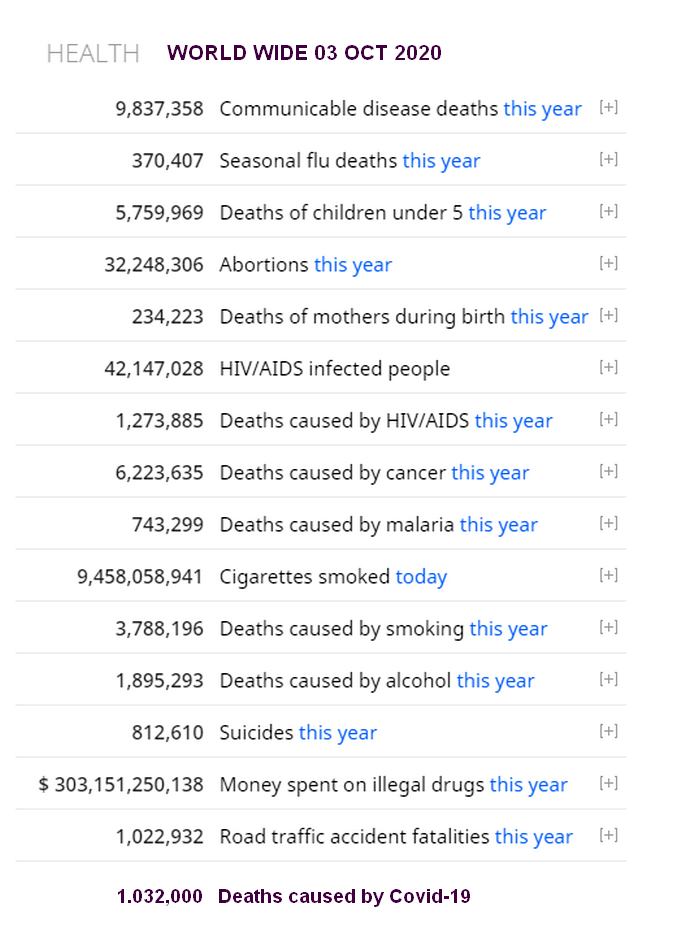699x933 pixels.
Task: Open [+] for Deaths of children under 5
Action: (608, 212)
